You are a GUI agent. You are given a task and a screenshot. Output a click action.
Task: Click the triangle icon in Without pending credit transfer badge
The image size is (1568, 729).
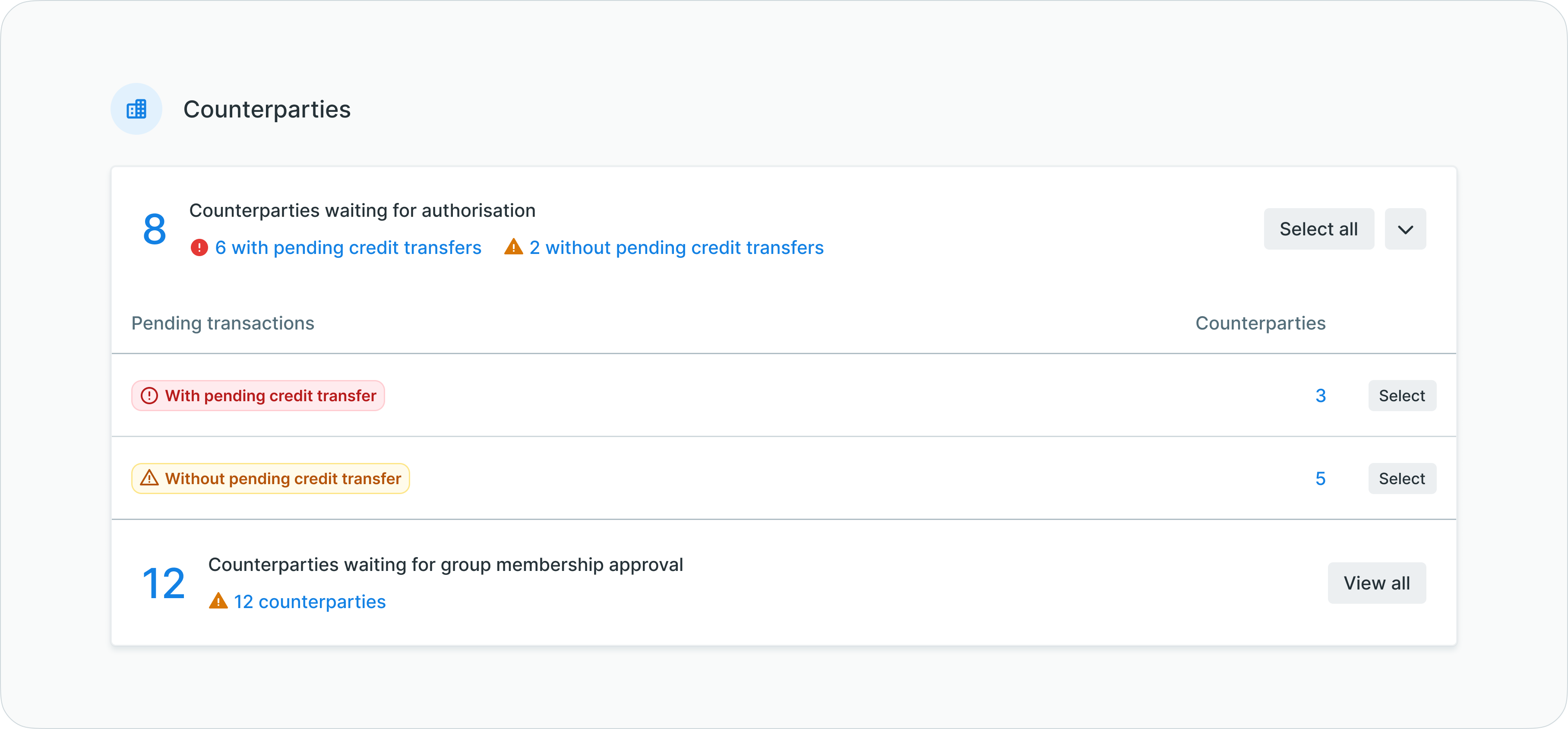(x=149, y=478)
